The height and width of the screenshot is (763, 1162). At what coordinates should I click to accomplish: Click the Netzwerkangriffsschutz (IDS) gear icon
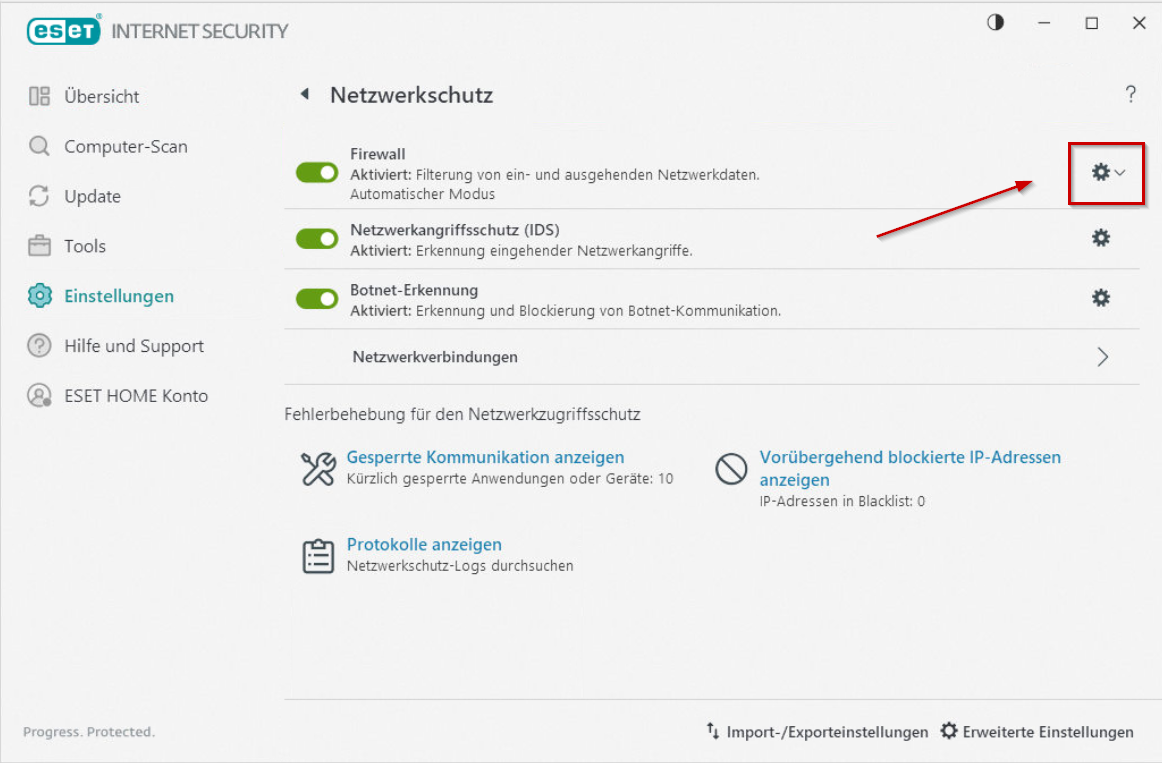[1100, 238]
